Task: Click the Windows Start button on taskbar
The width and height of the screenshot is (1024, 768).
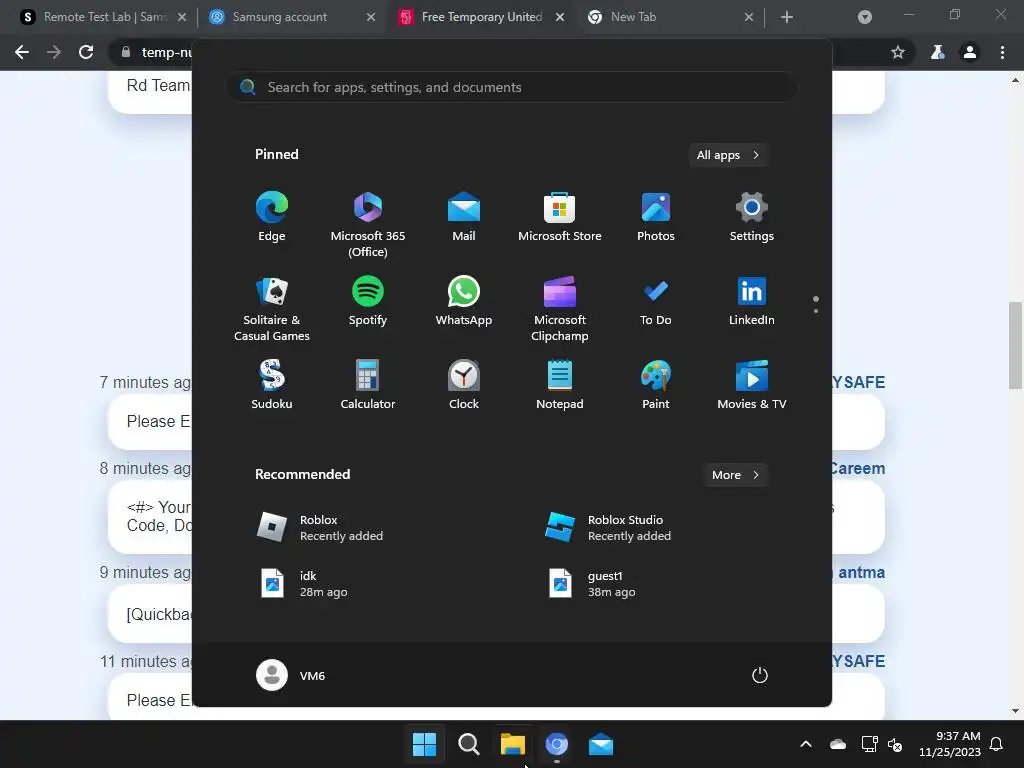Action: (x=424, y=744)
